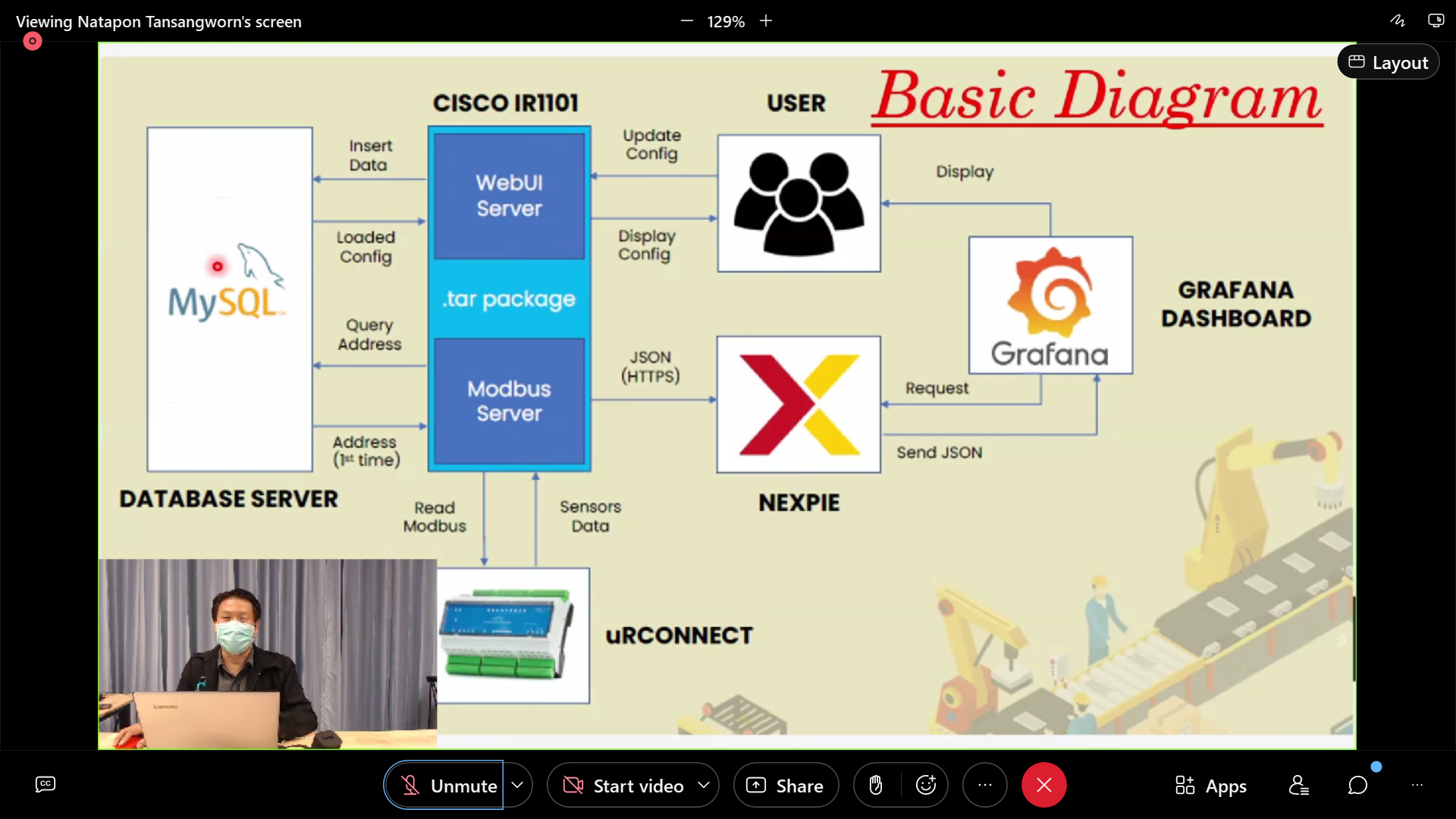Click the Display Config label
This screenshot has width=1456, height=819.
(x=646, y=245)
